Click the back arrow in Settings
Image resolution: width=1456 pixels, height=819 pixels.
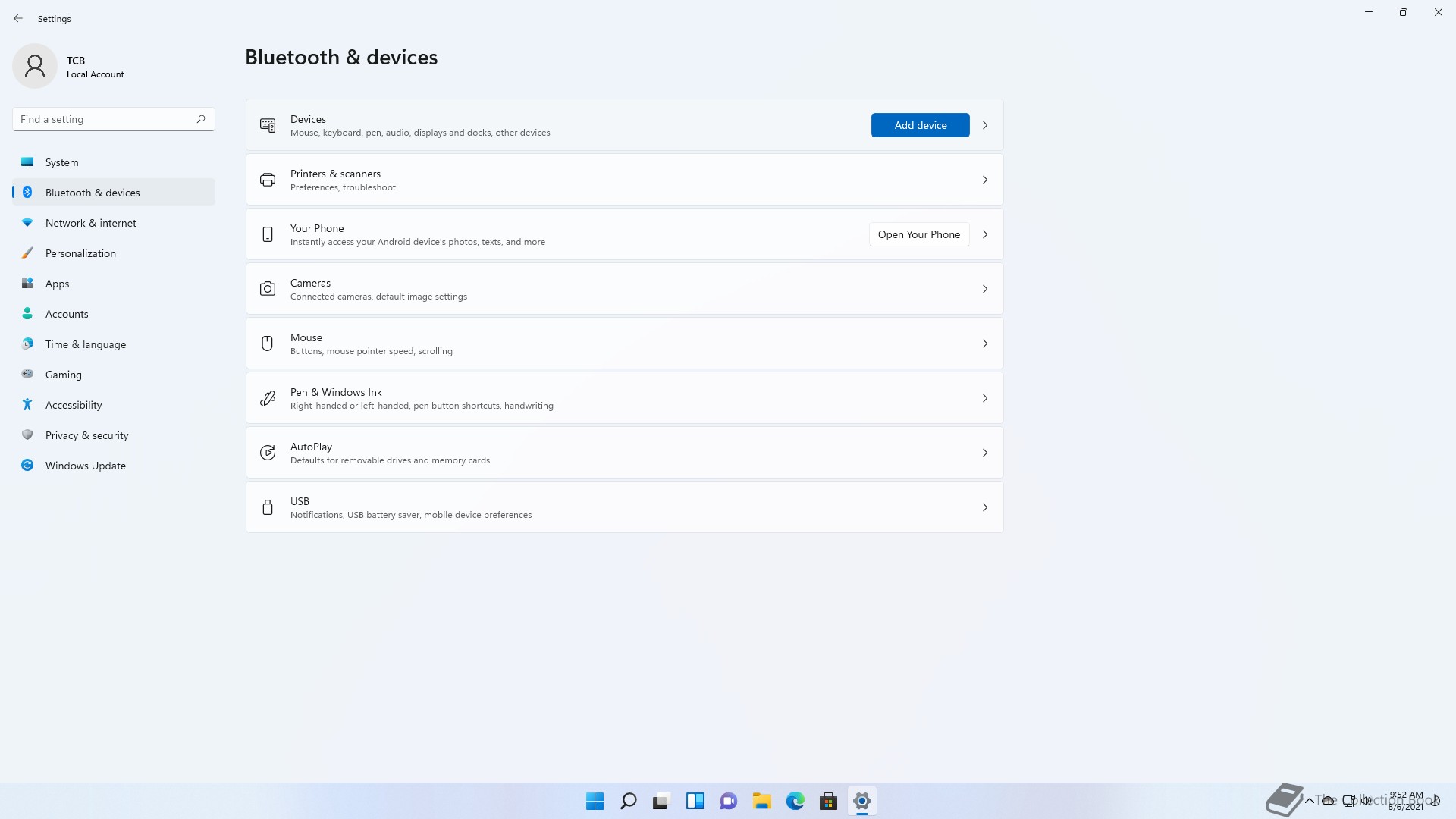(18, 18)
